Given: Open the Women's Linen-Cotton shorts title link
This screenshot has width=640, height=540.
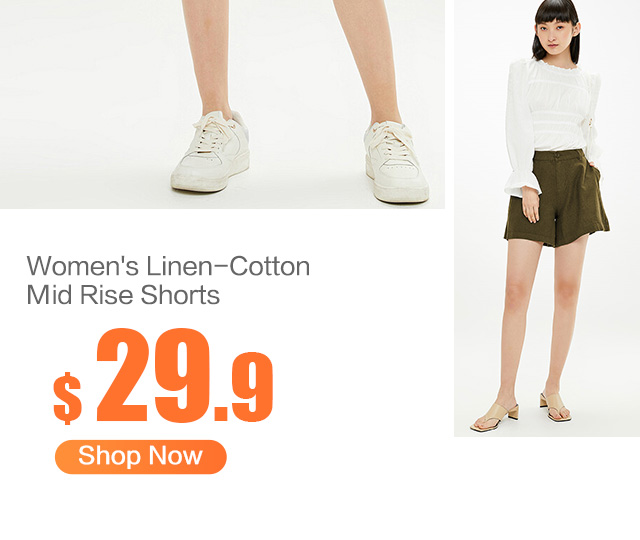Looking at the screenshot, I should coord(168,280).
